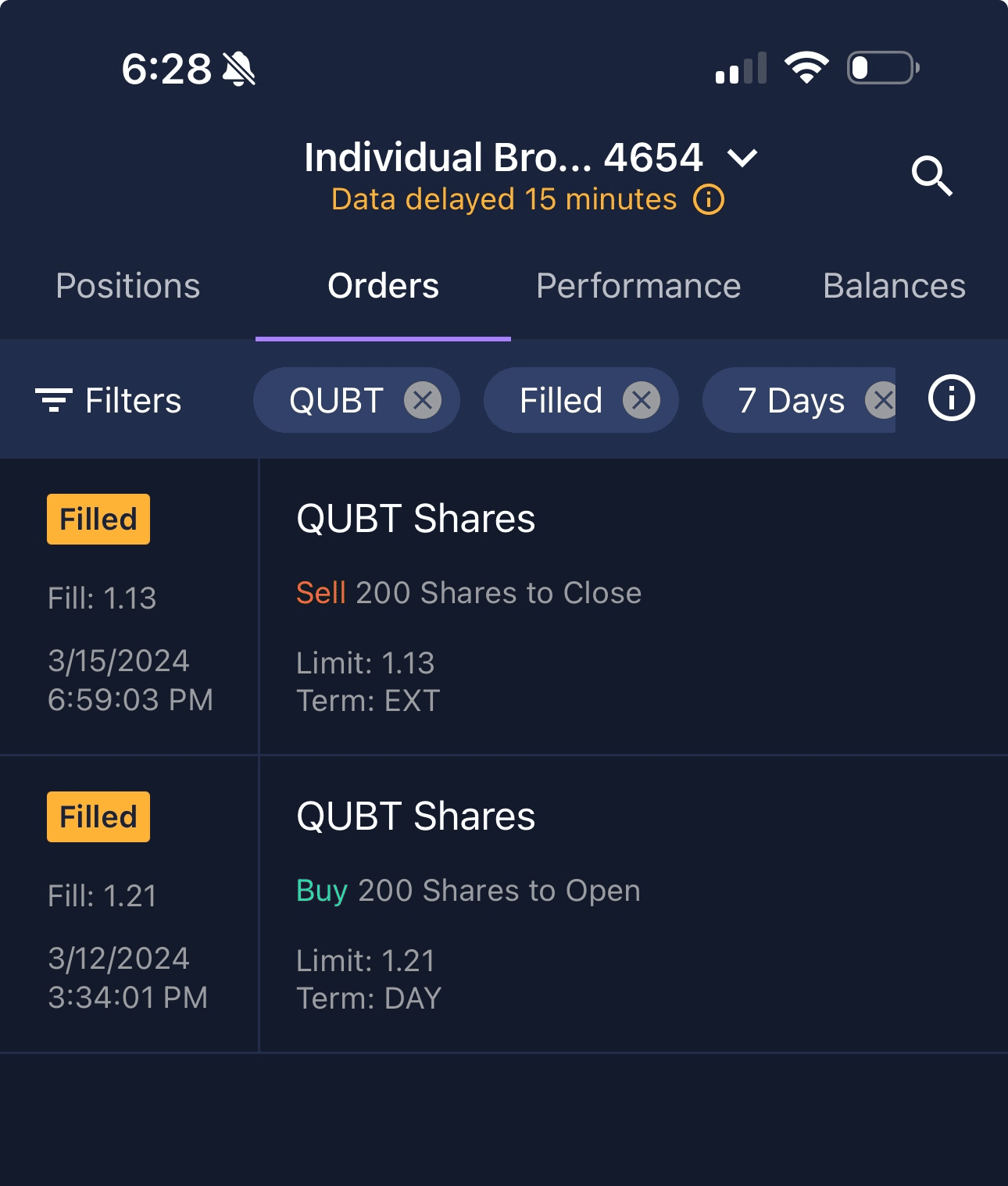
Task: Open the Filters menu icon
Action: click(x=54, y=400)
